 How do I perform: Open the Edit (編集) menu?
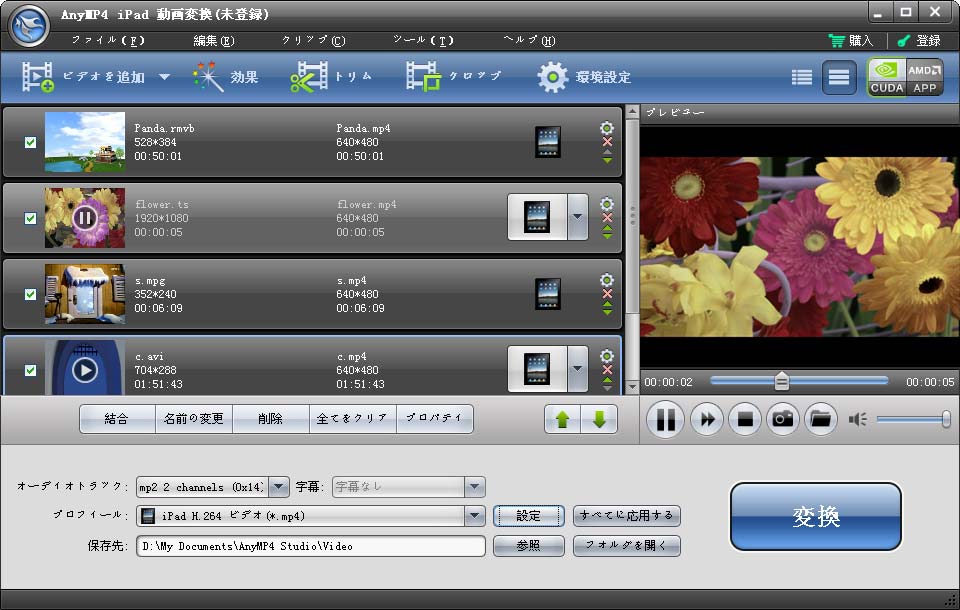coord(214,40)
